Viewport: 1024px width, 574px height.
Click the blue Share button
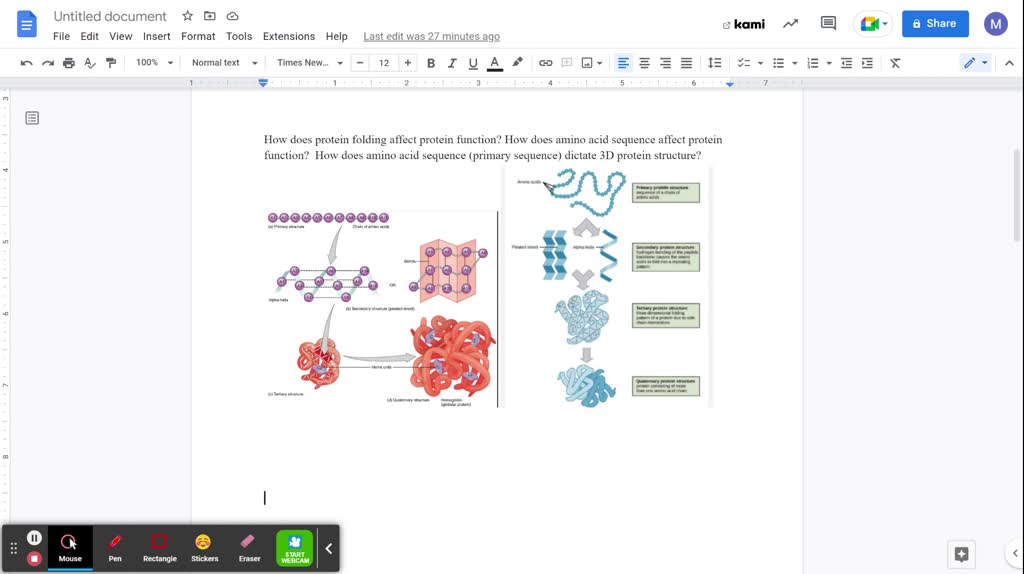(x=935, y=23)
